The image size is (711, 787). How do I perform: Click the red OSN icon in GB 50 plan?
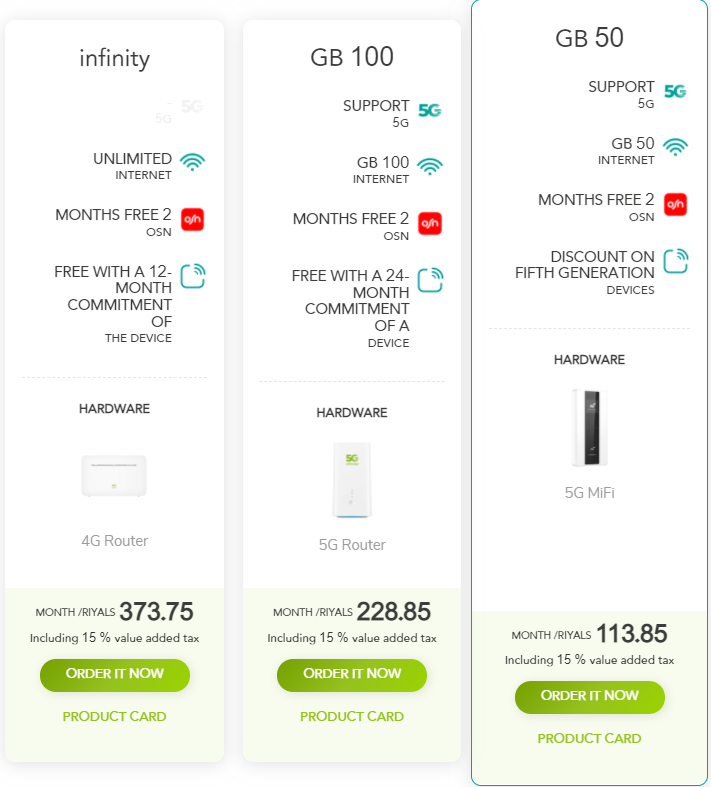(675, 204)
